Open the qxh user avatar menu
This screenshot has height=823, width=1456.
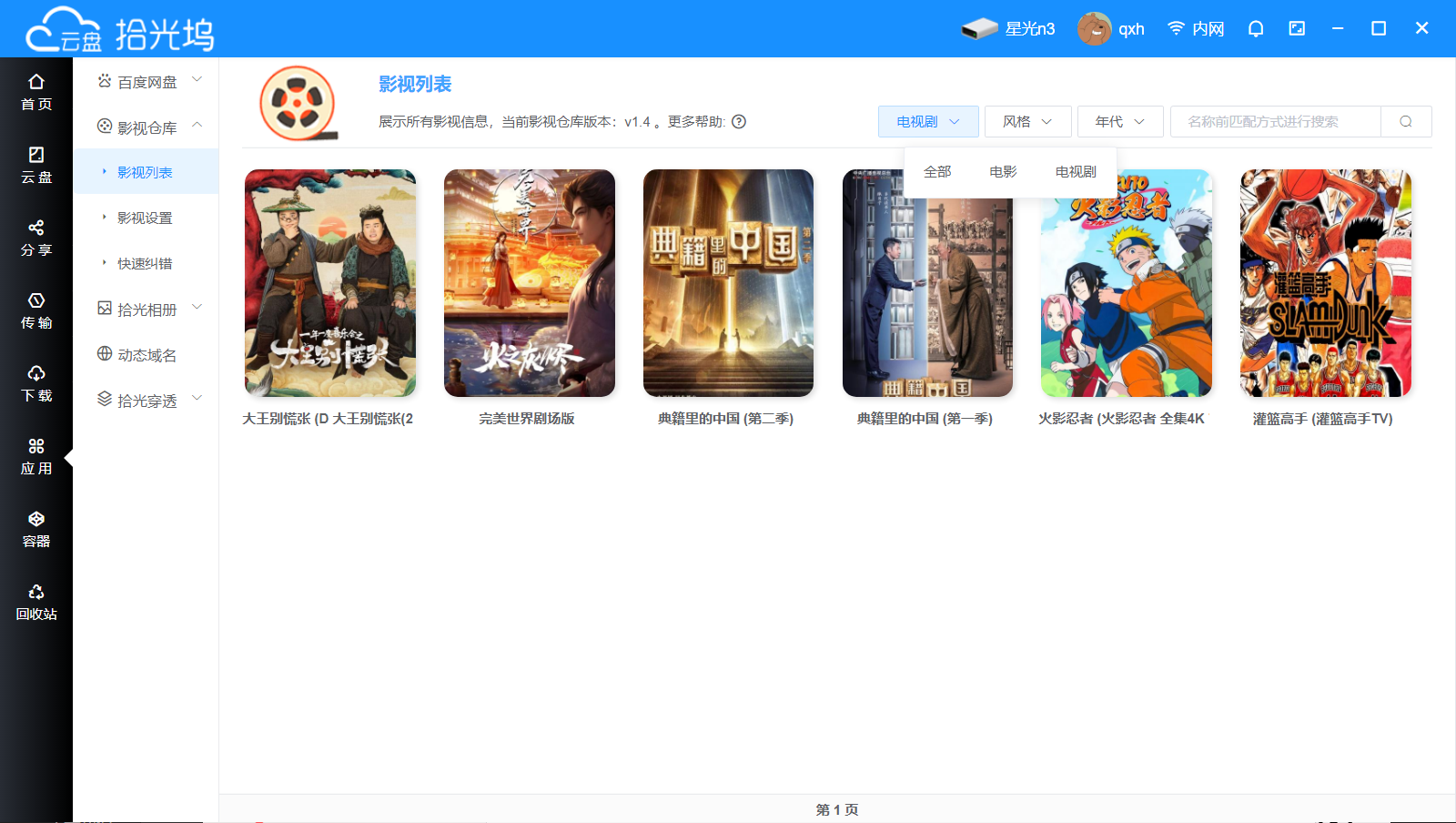tap(1095, 28)
